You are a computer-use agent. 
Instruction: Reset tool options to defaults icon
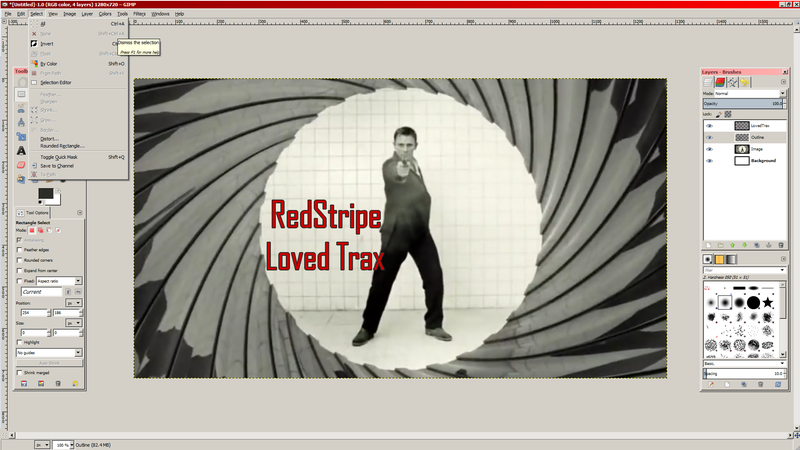[76, 384]
